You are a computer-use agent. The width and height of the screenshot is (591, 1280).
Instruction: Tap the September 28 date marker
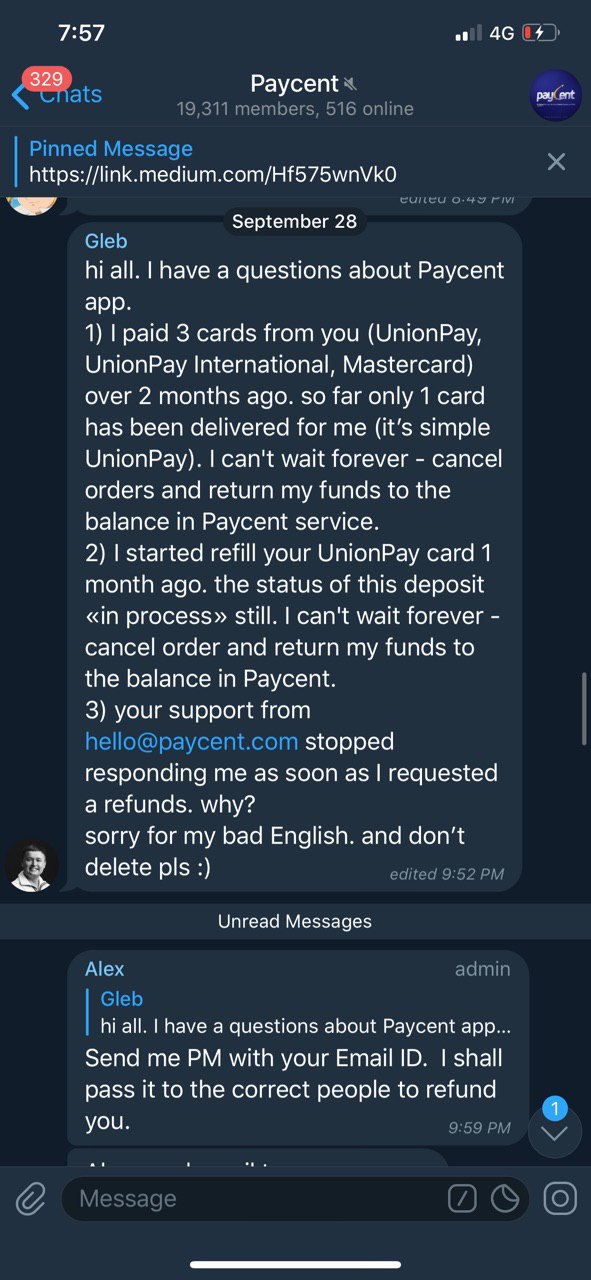[294, 221]
